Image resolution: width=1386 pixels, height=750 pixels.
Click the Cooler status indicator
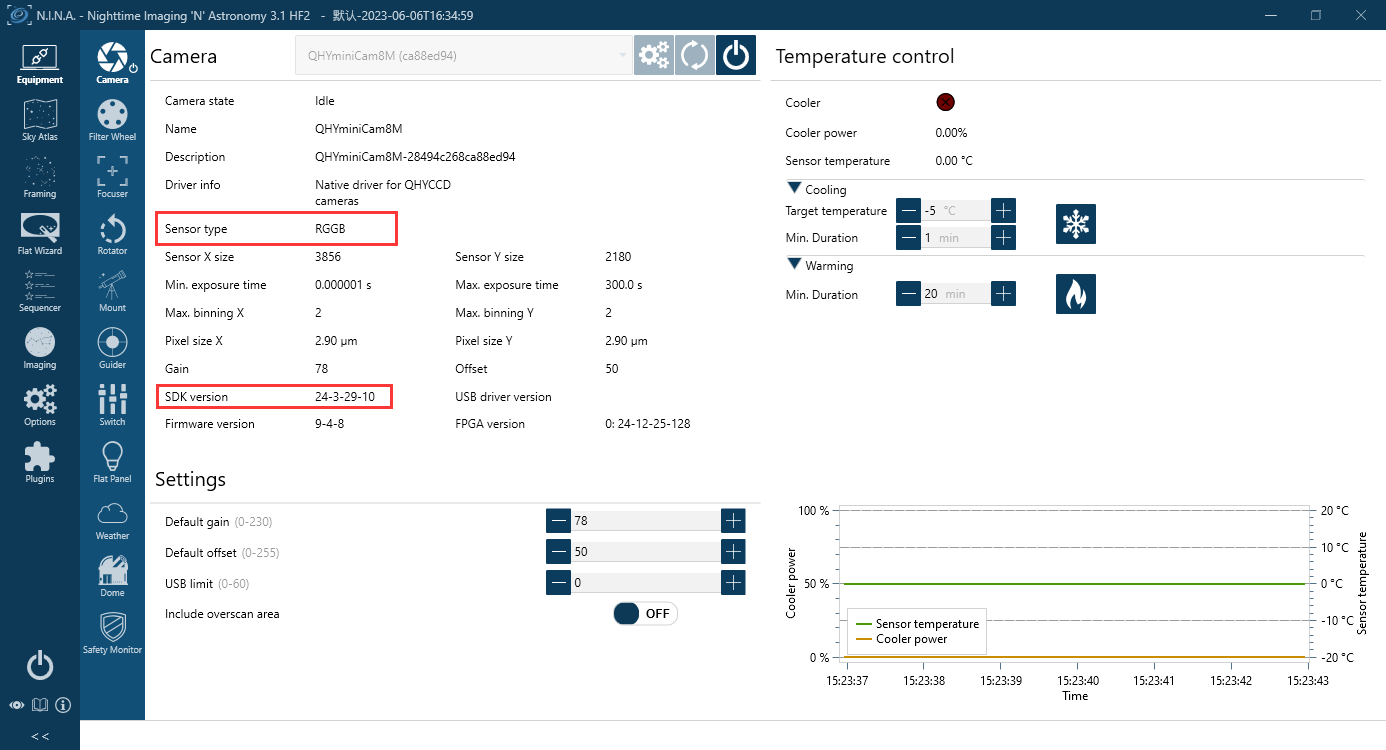(945, 102)
